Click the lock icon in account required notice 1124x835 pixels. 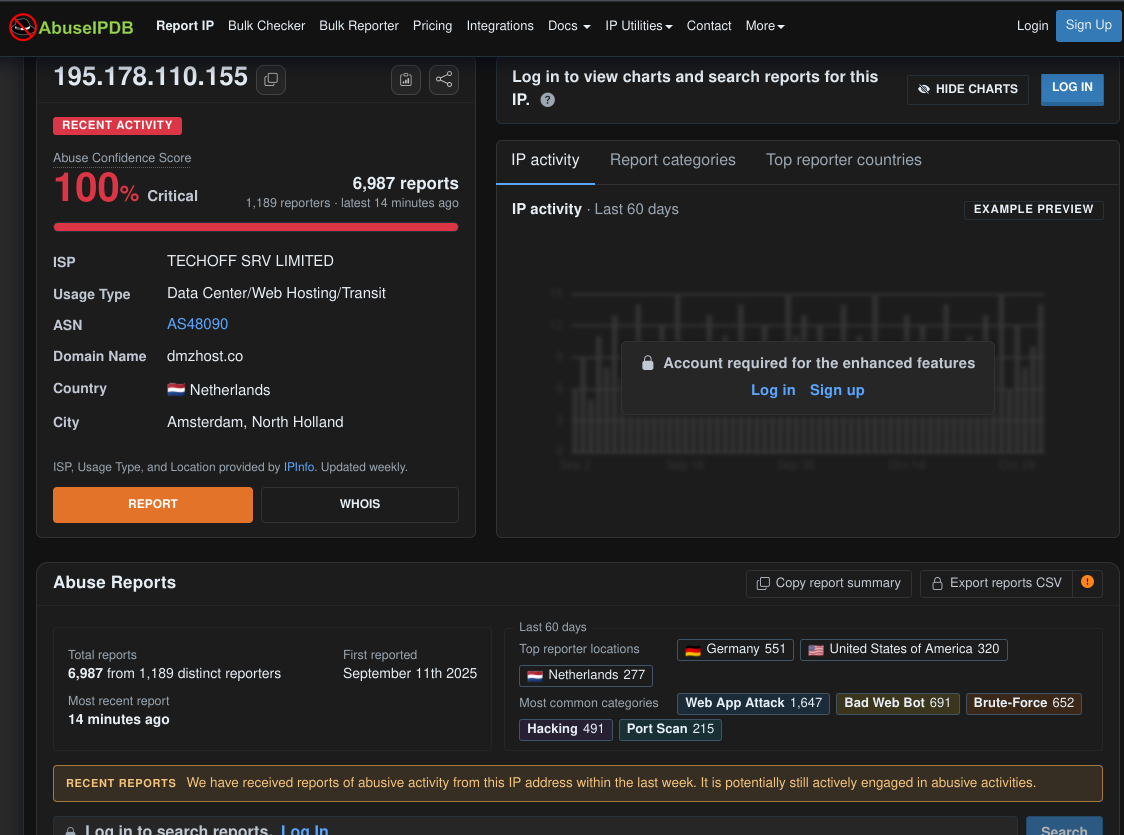[x=647, y=363]
